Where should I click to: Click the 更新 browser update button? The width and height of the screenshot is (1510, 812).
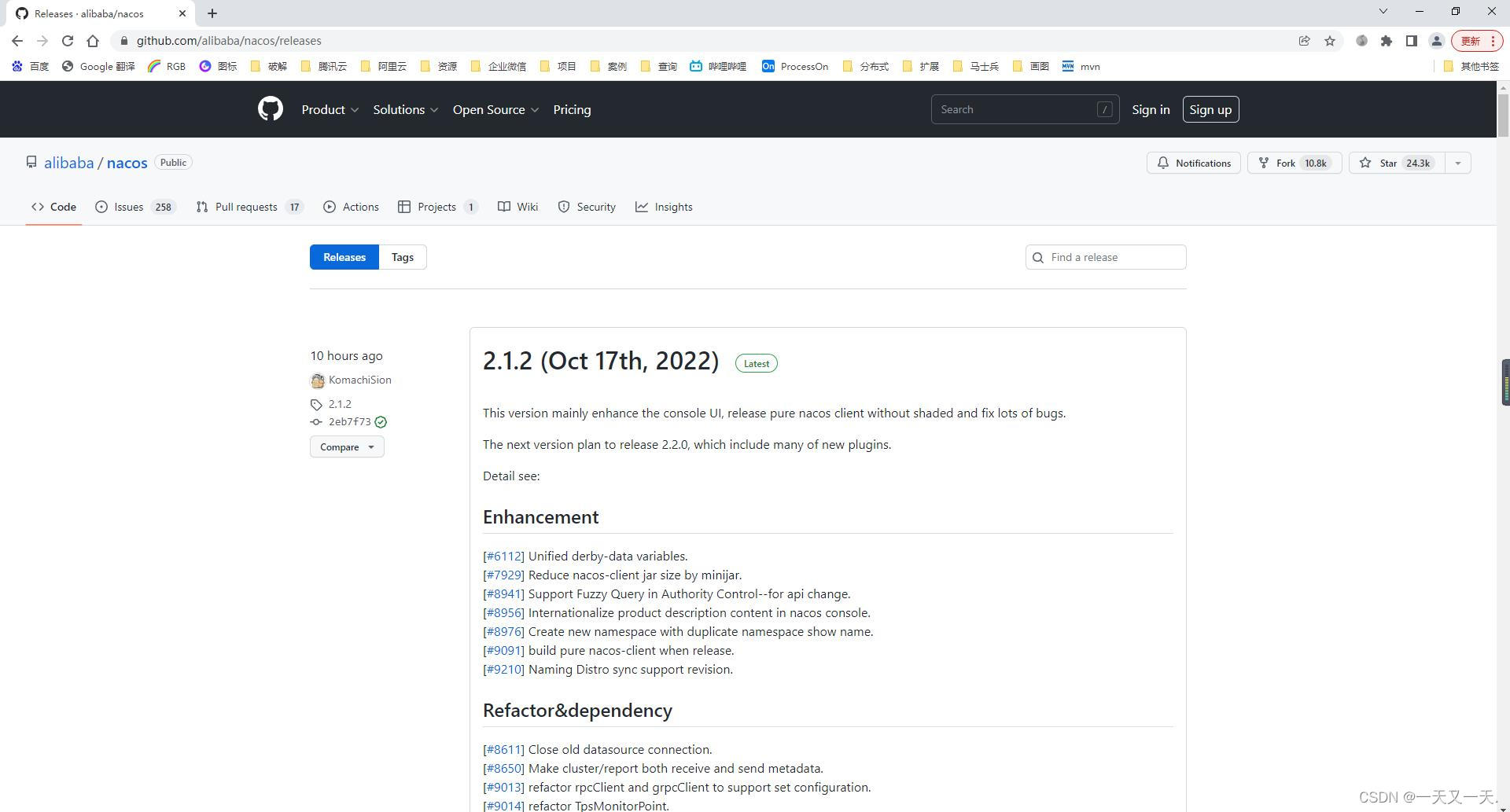1476,41
